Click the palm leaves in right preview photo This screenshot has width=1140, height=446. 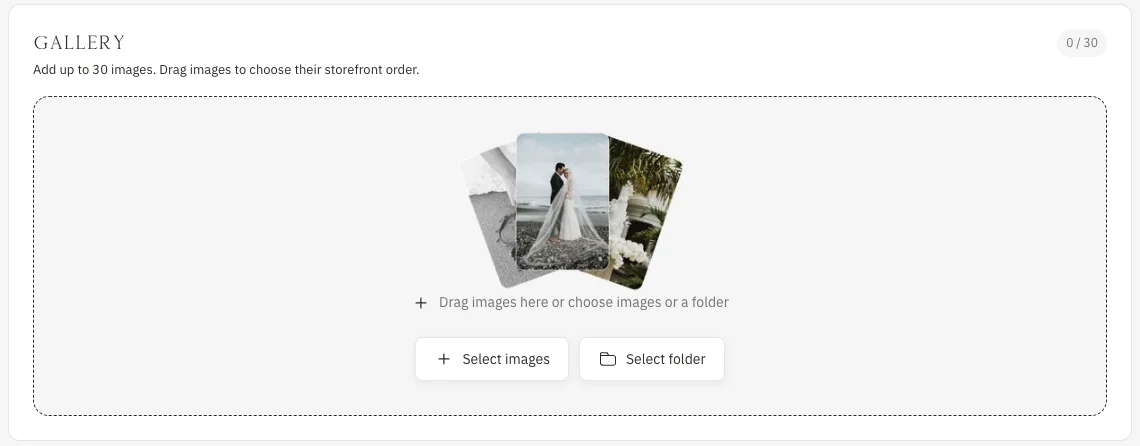tap(647, 164)
